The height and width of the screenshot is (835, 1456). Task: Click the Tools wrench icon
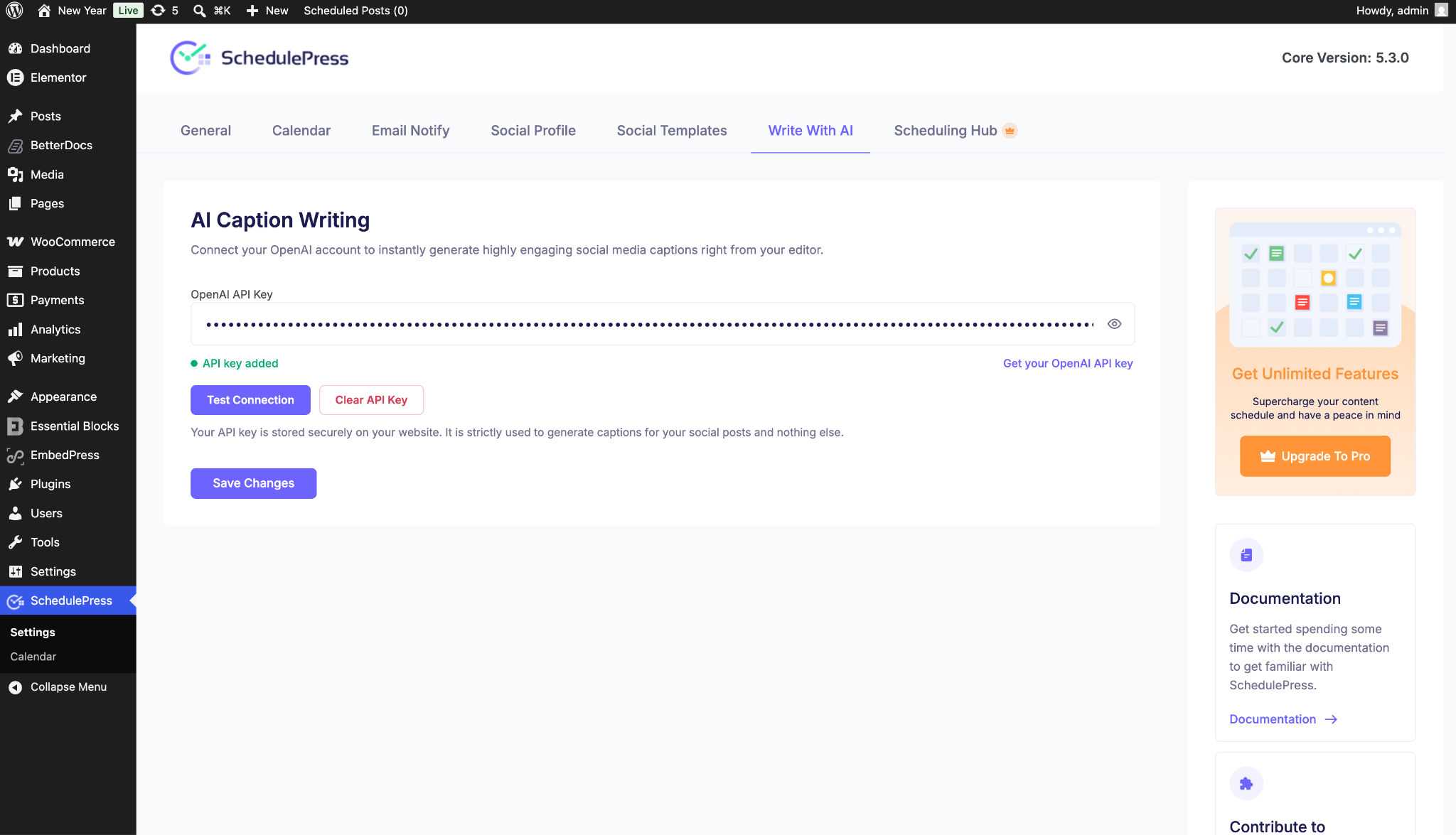coord(15,542)
